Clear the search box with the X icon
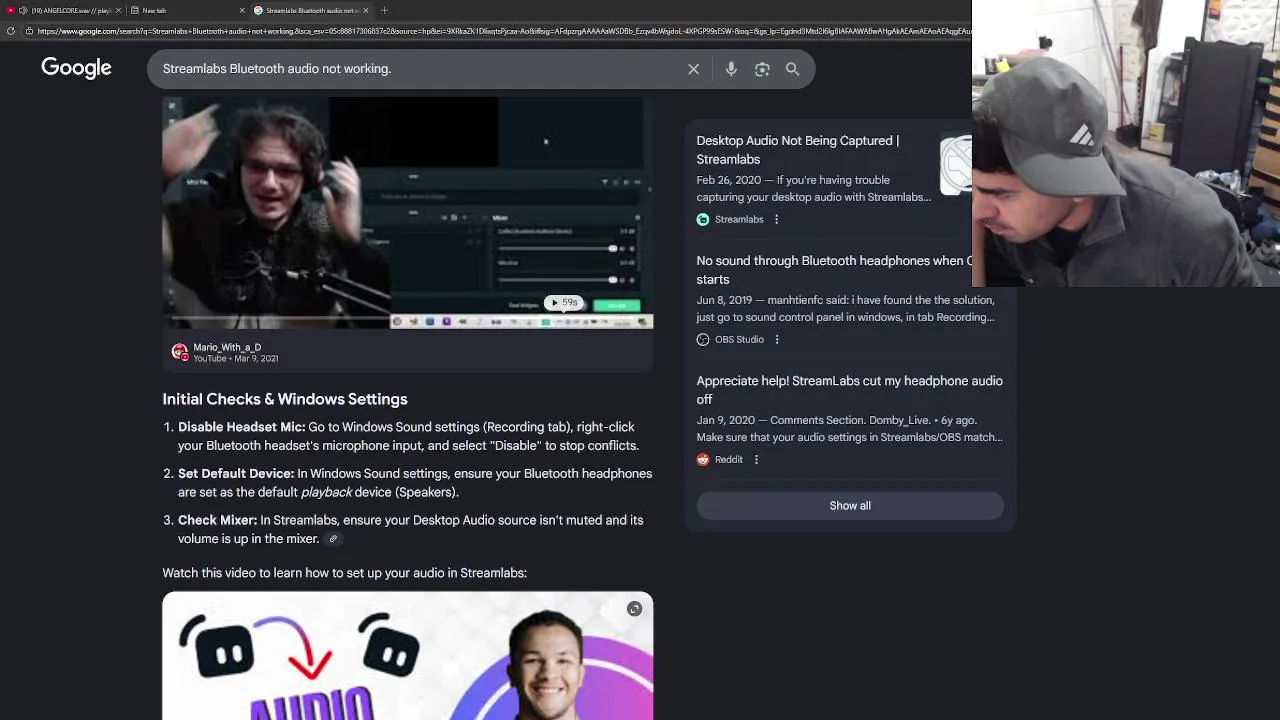This screenshot has width=1280, height=720. 693,69
